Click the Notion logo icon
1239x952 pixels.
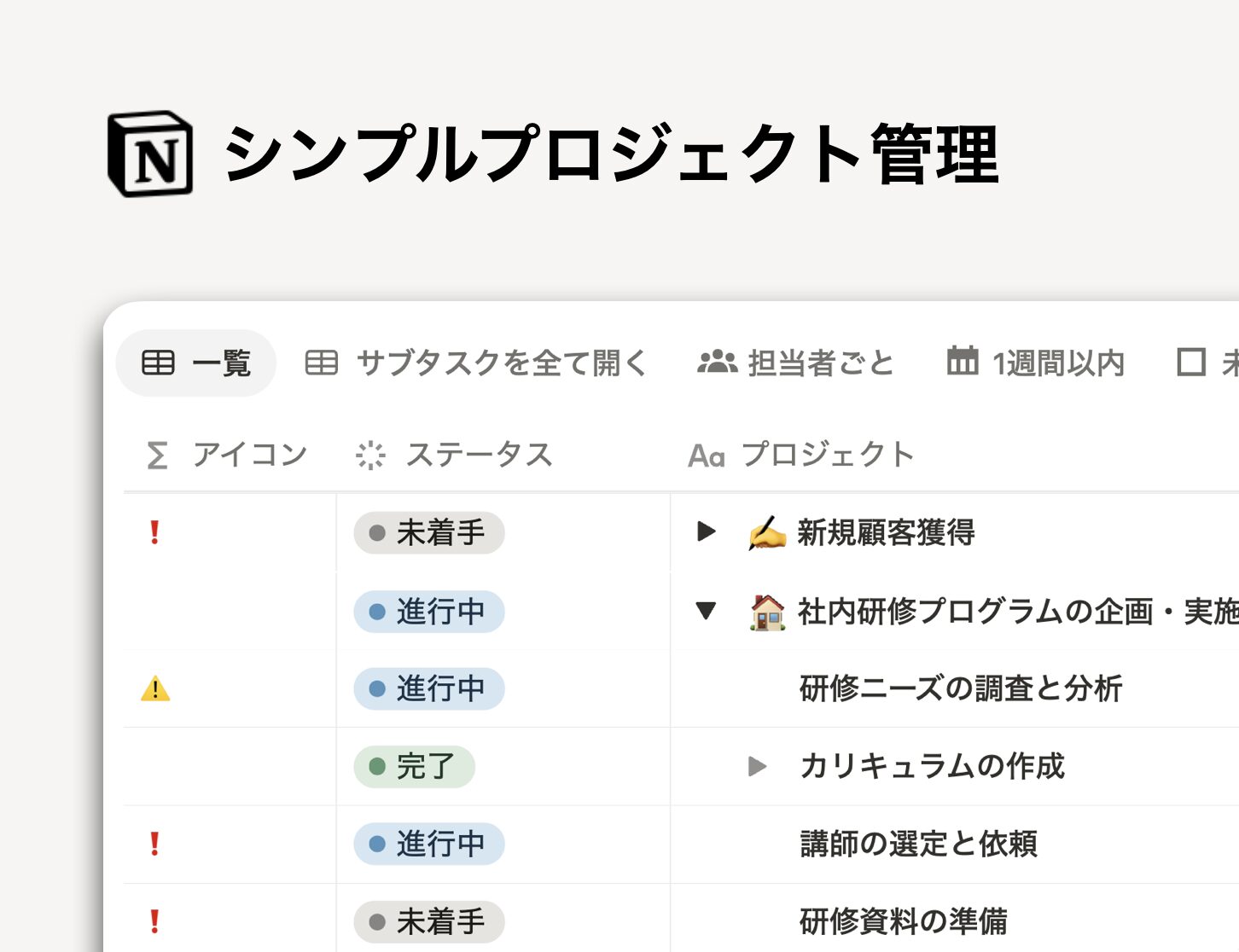pyautogui.click(x=150, y=154)
